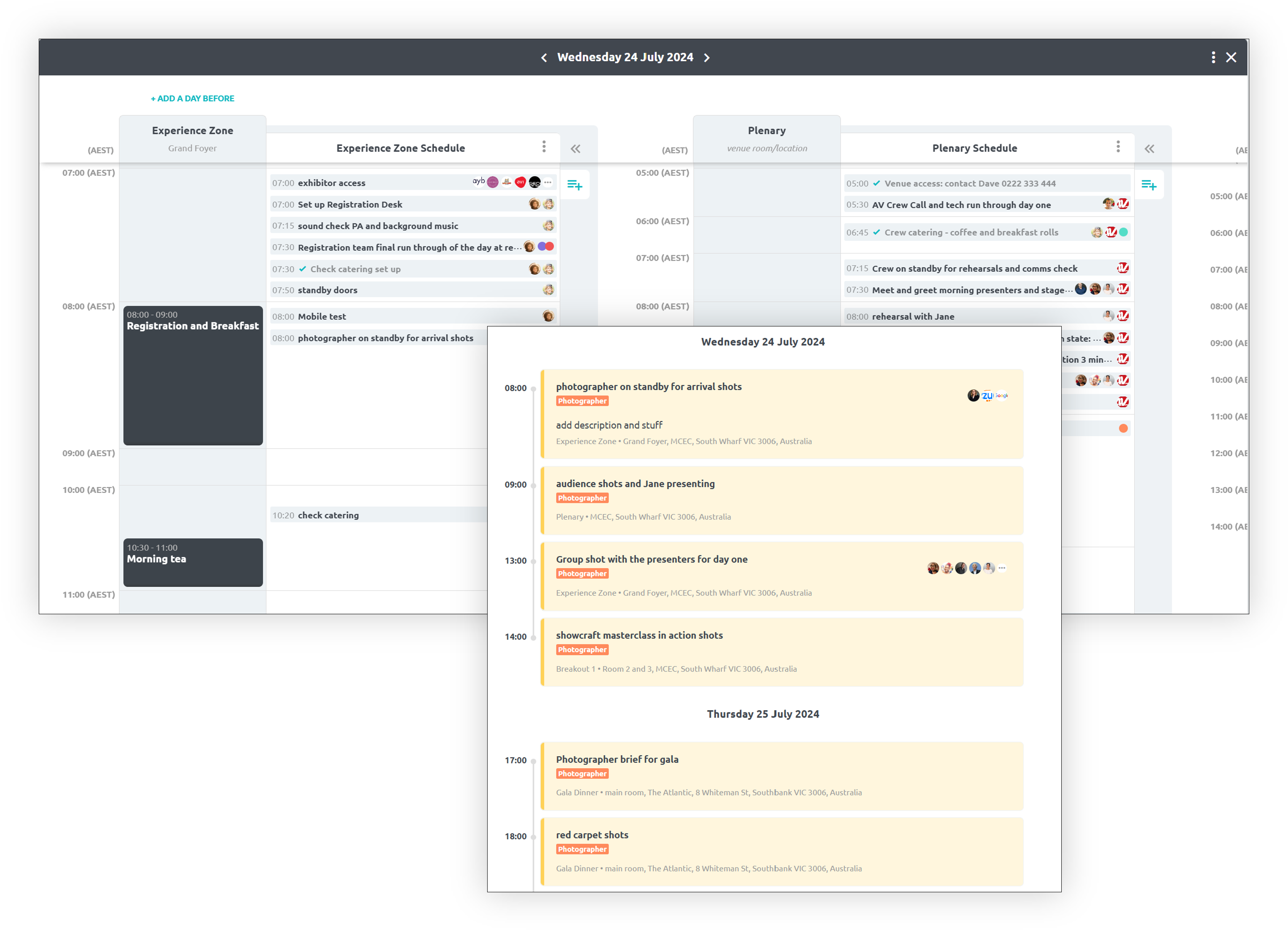Open the top-right window options menu
This screenshot has height=931, width=1288.
(1213, 57)
